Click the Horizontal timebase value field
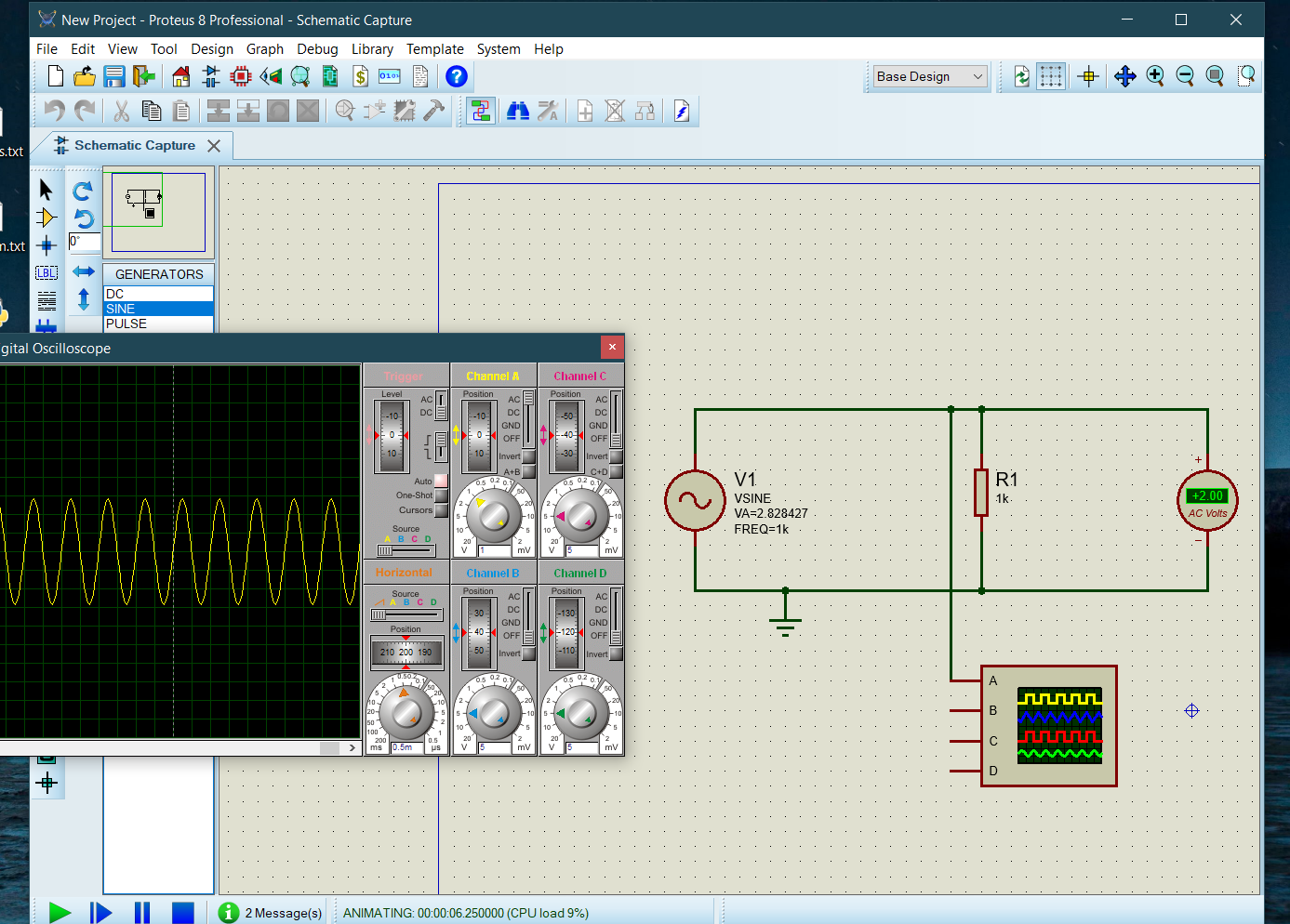The width and height of the screenshot is (1290, 924). point(407,747)
